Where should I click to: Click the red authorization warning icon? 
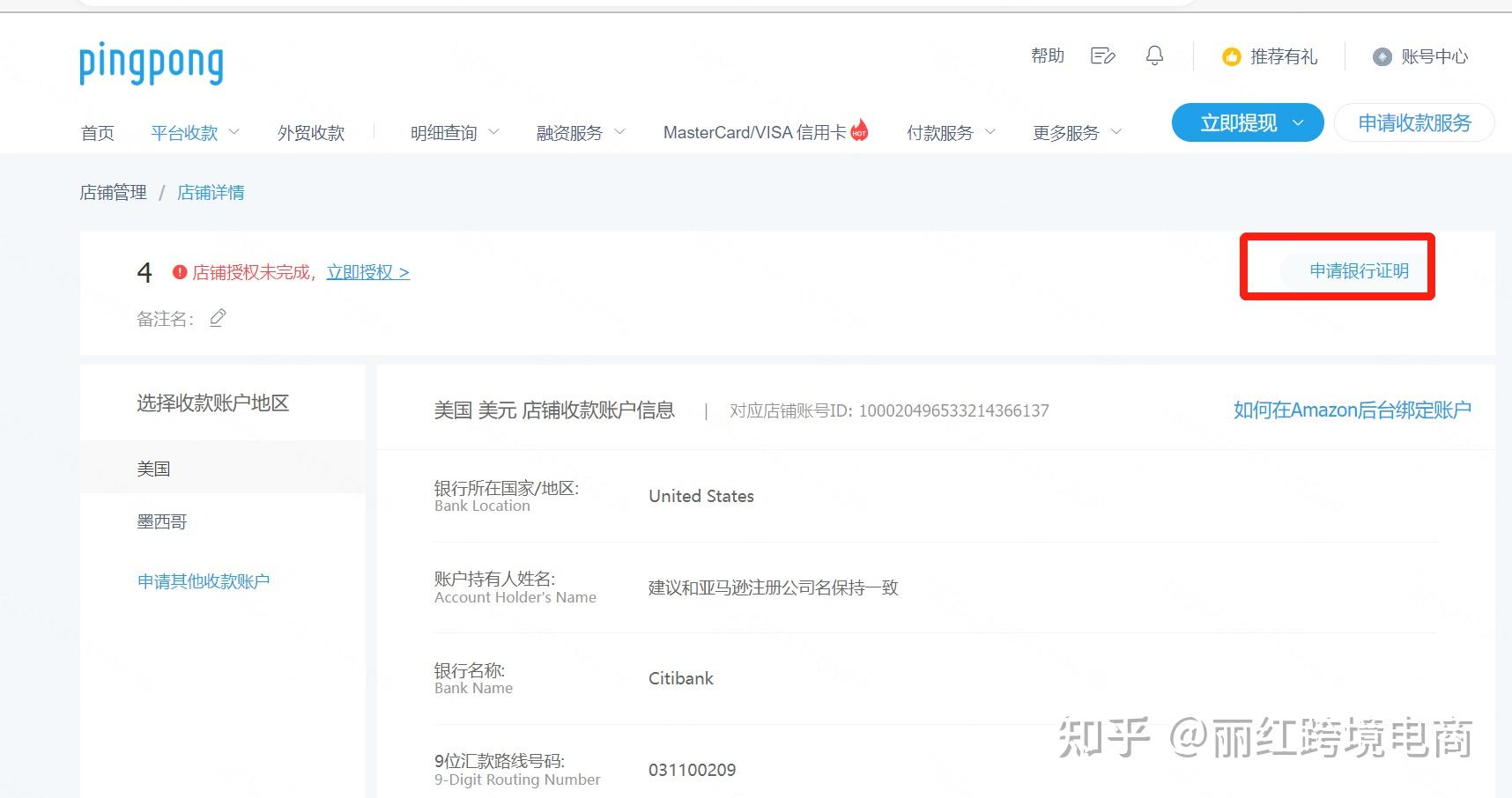180,272
